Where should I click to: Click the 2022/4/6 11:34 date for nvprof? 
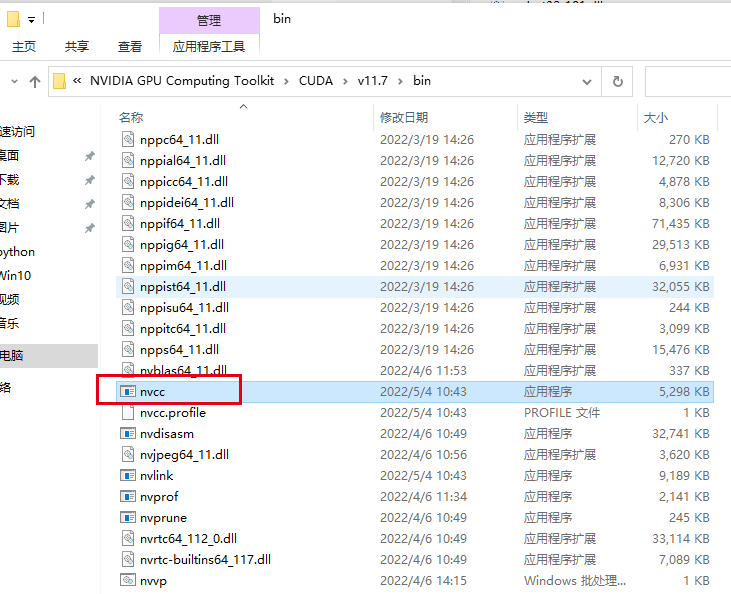(423, 497)
